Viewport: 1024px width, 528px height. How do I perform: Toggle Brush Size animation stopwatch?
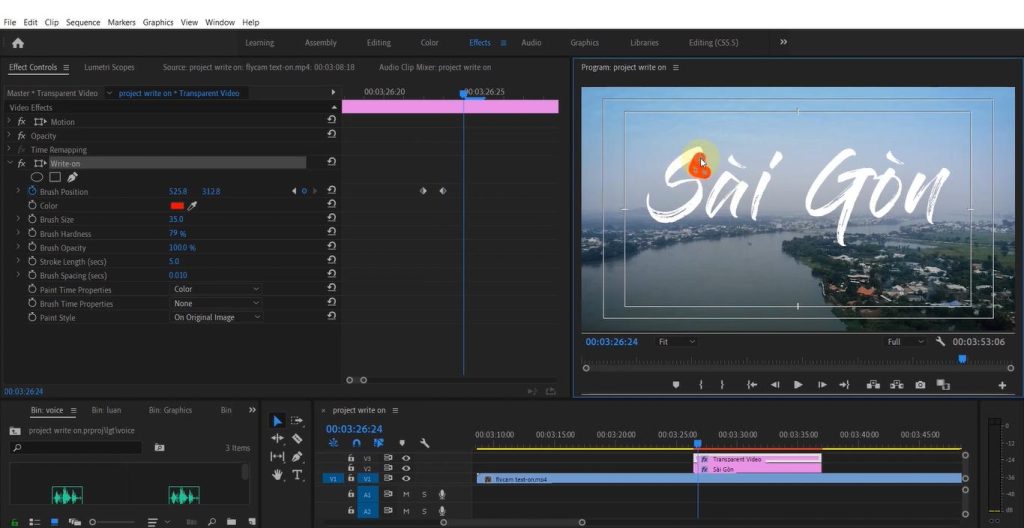(x=32, y=220)
